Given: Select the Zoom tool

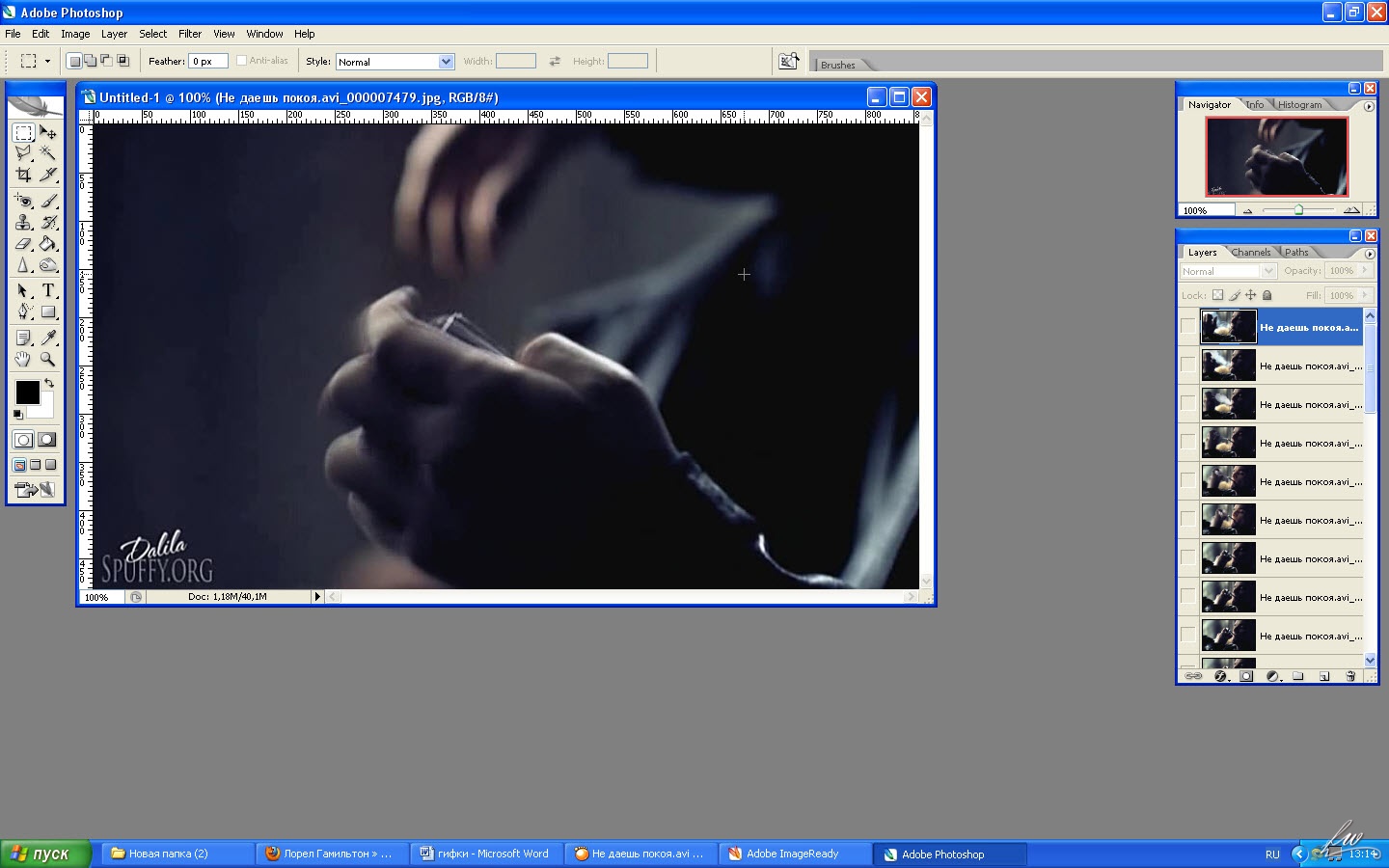Looking at the screenshot, I should [x=48, y=359].
